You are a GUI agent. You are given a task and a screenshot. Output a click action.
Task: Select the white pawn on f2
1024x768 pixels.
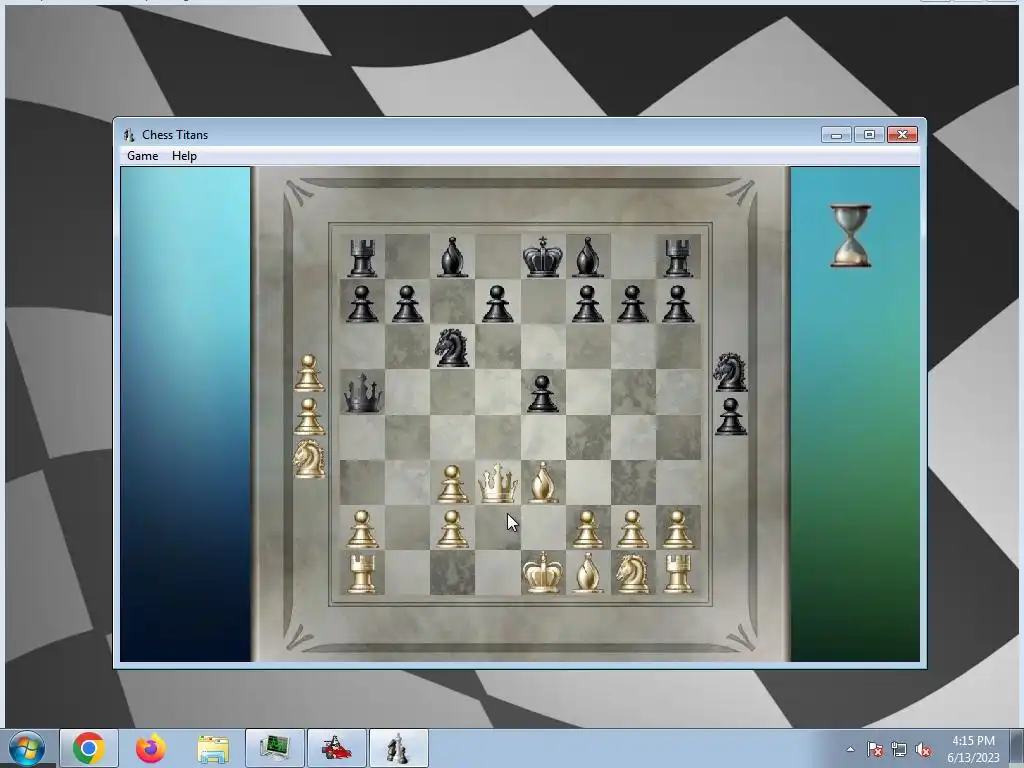pos(588,529)
